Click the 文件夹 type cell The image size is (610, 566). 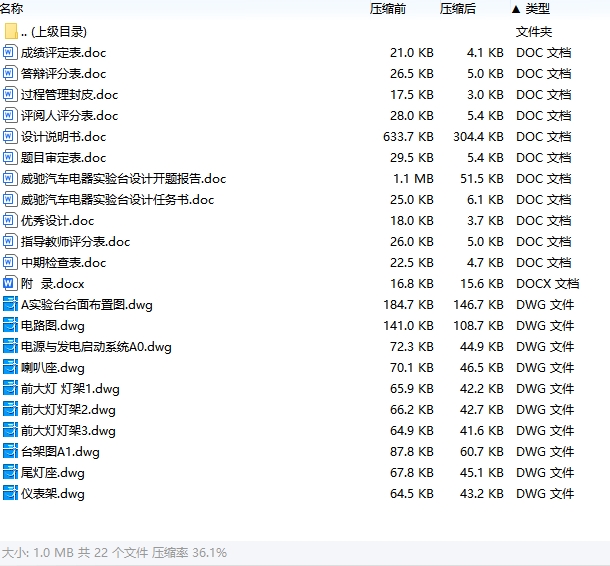534,32
